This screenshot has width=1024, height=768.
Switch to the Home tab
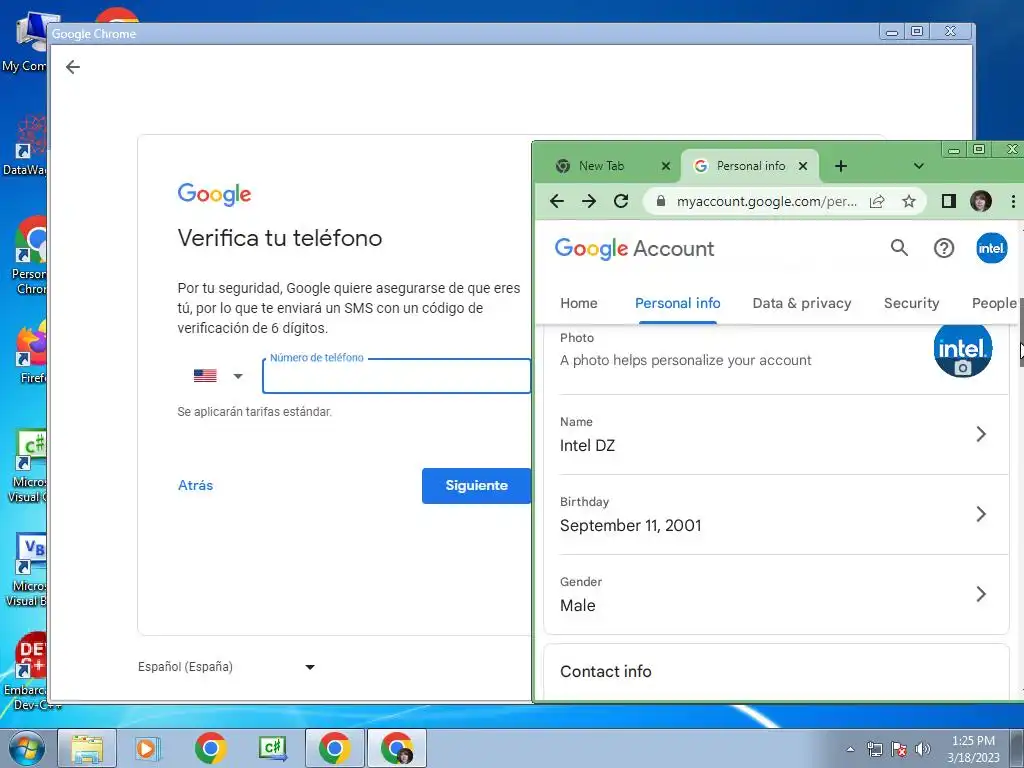click(579, 303)
